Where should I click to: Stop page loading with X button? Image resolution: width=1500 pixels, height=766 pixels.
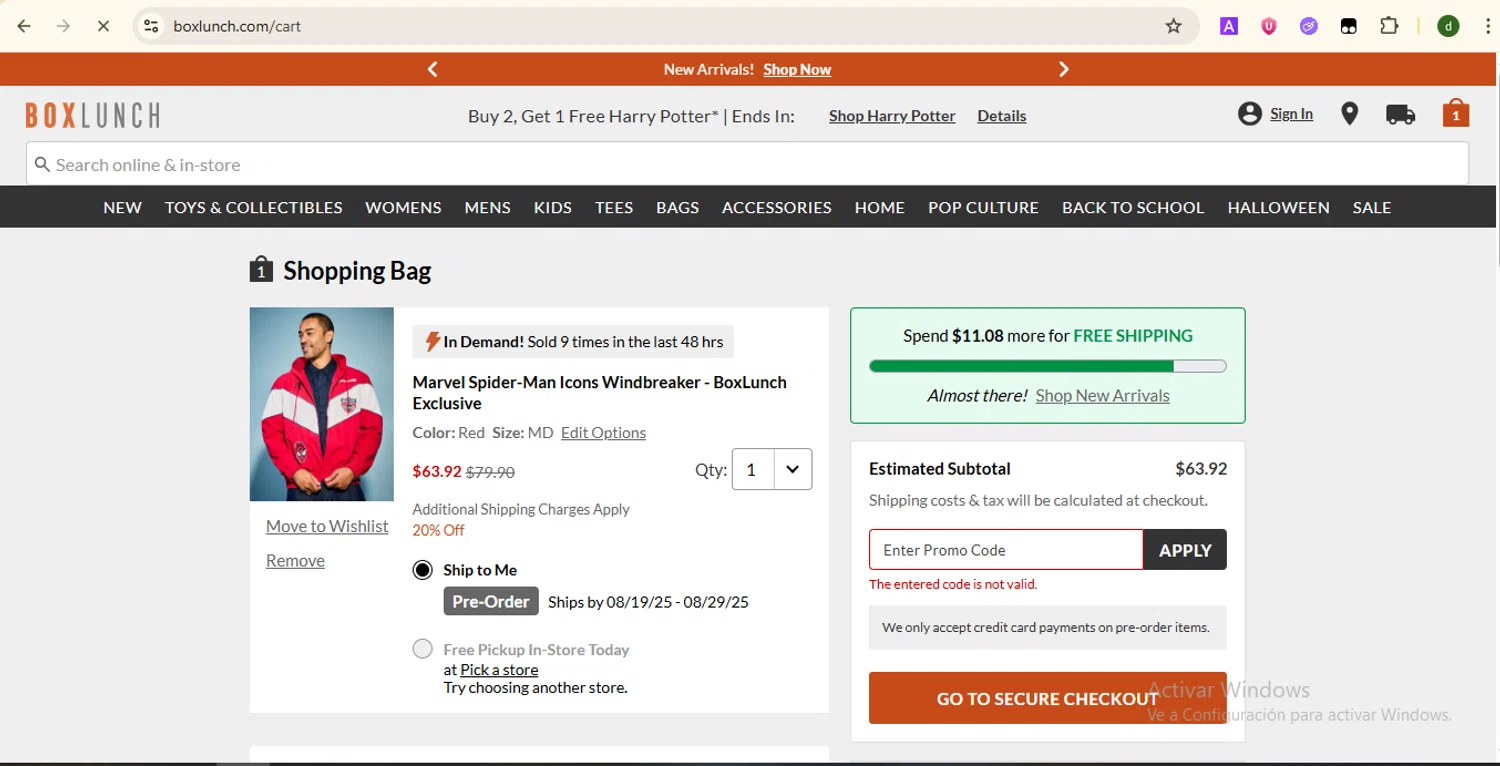click(103, 26)
